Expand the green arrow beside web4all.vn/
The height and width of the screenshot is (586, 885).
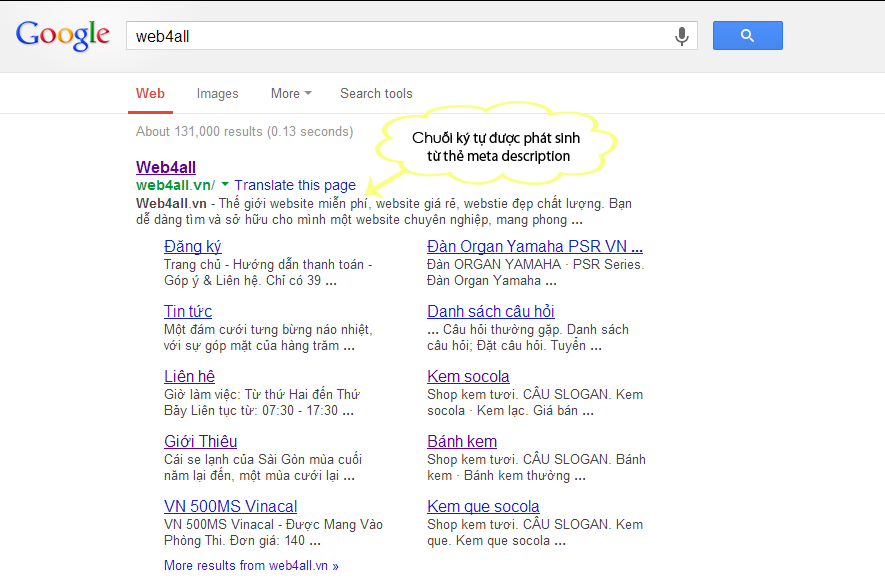[225, 184]
